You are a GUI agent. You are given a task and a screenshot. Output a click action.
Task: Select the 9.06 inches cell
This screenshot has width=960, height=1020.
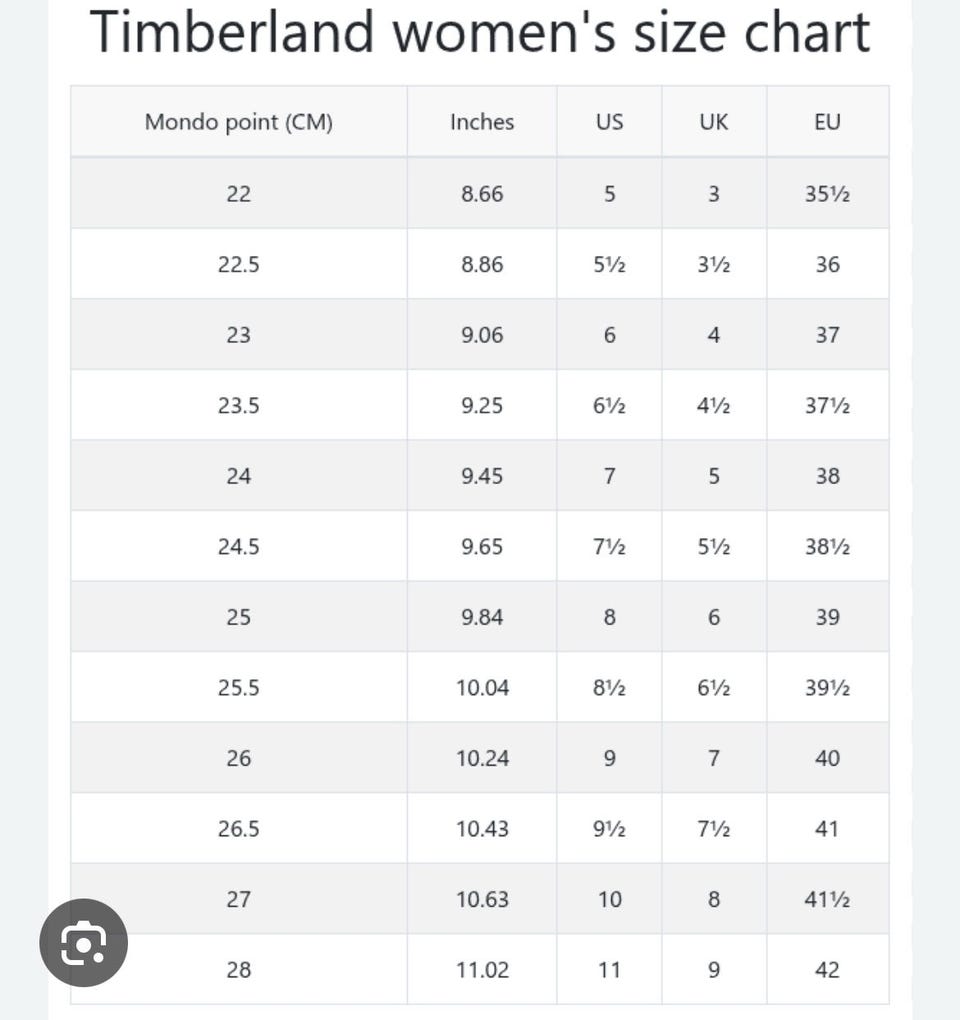482,335
